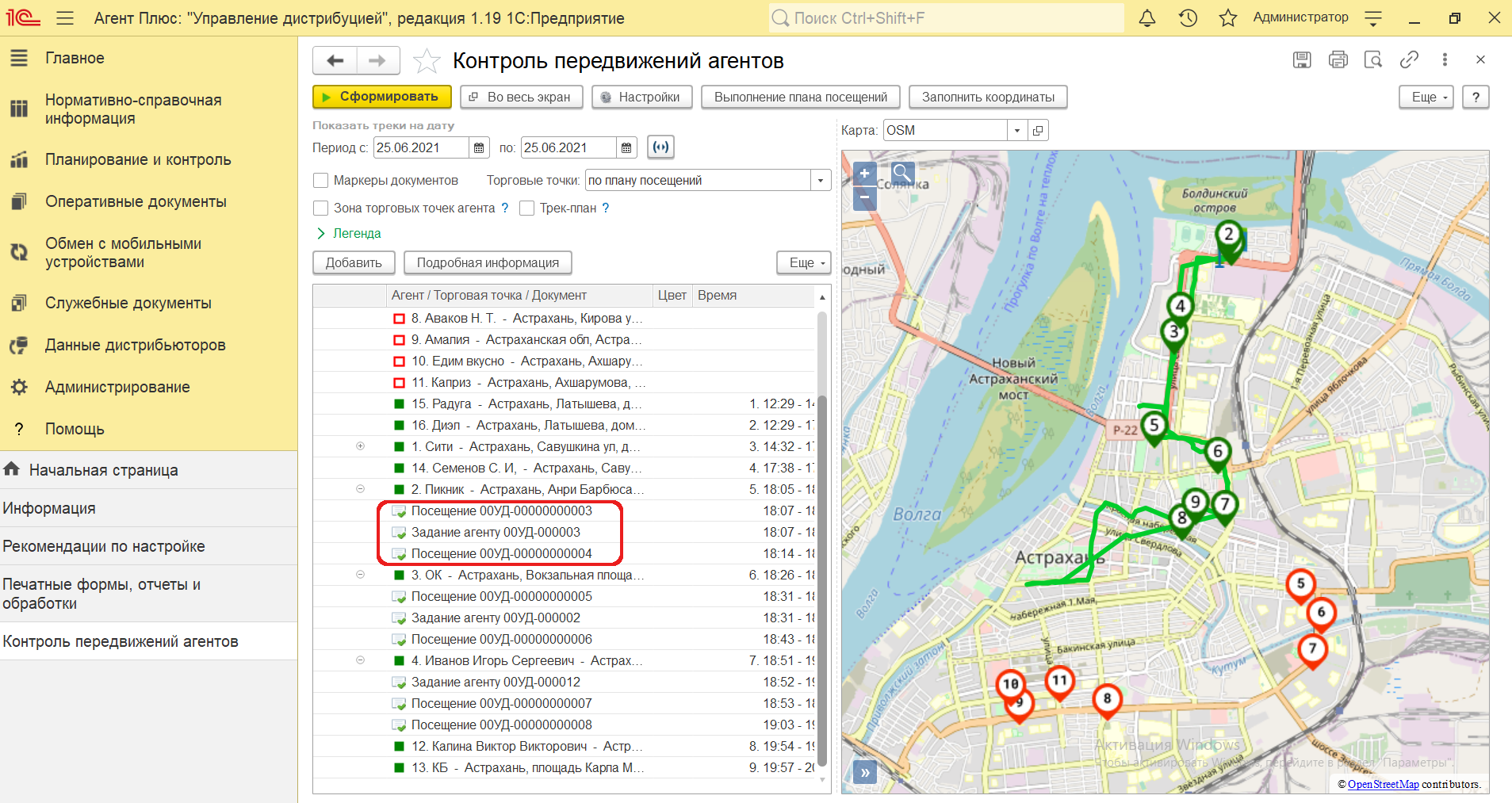Click the global search field

(x=946, y=18)
